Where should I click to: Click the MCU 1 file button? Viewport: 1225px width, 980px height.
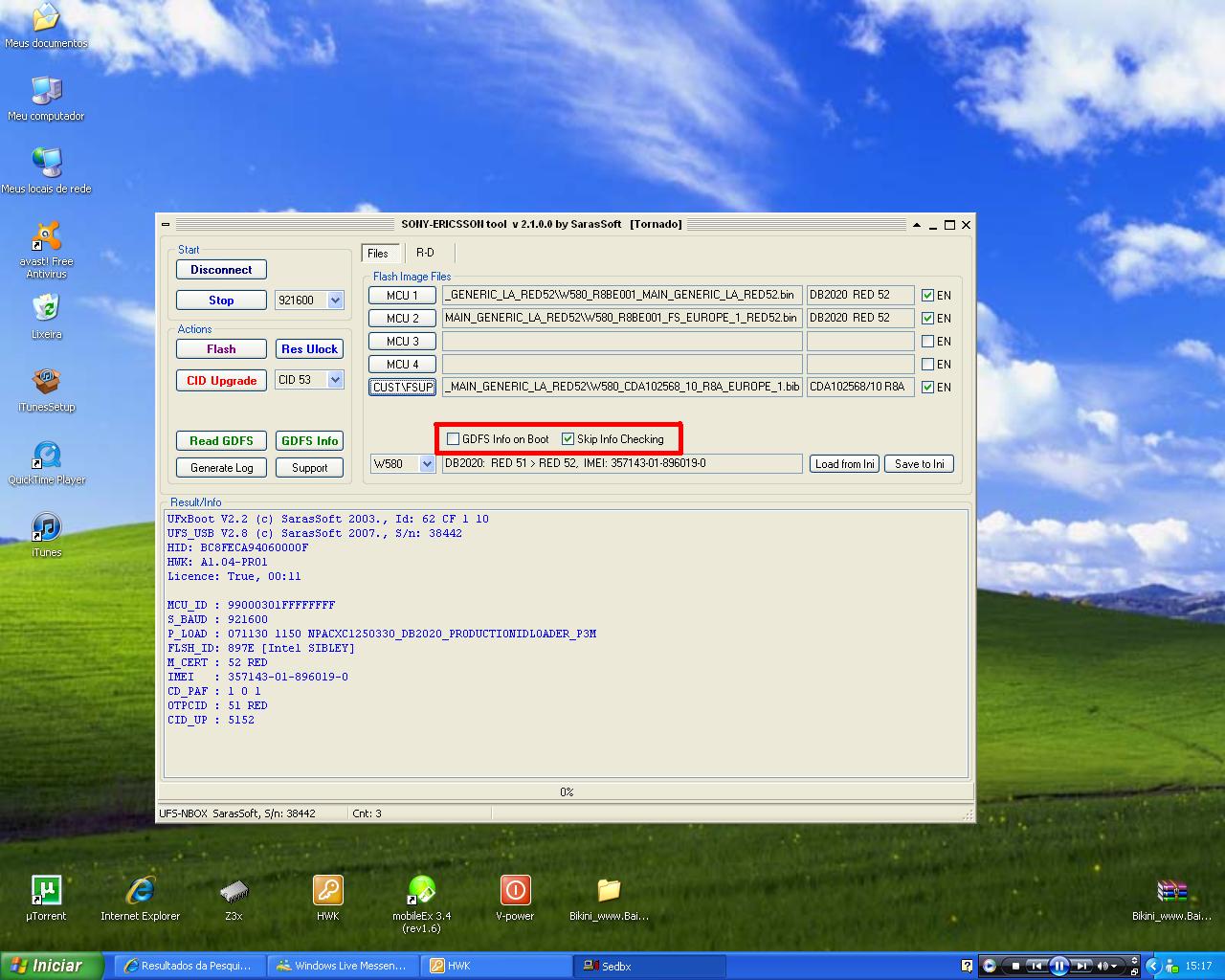pyautogui.click(x=402, y=296)
